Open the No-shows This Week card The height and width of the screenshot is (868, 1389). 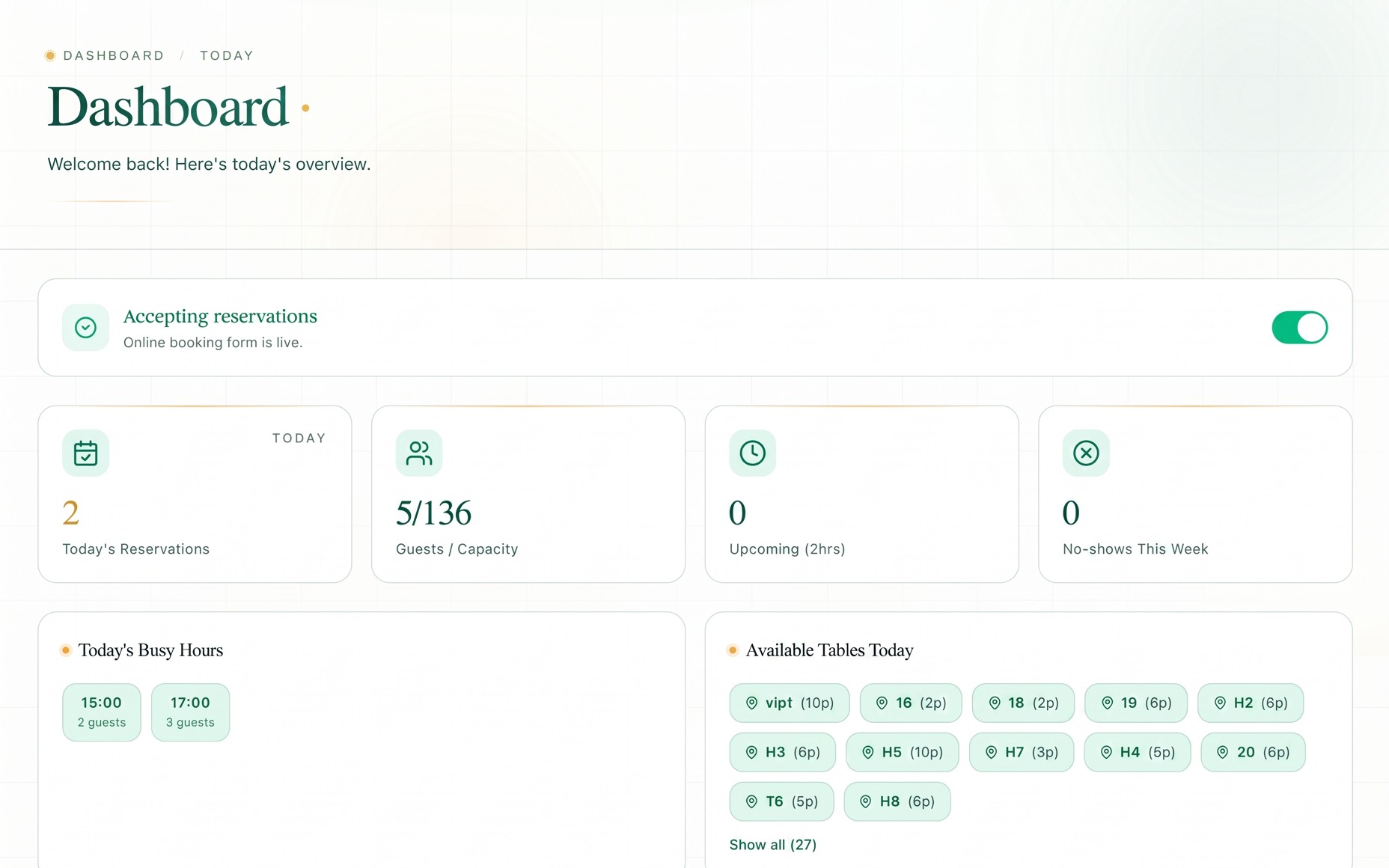tap(1195, 494)
